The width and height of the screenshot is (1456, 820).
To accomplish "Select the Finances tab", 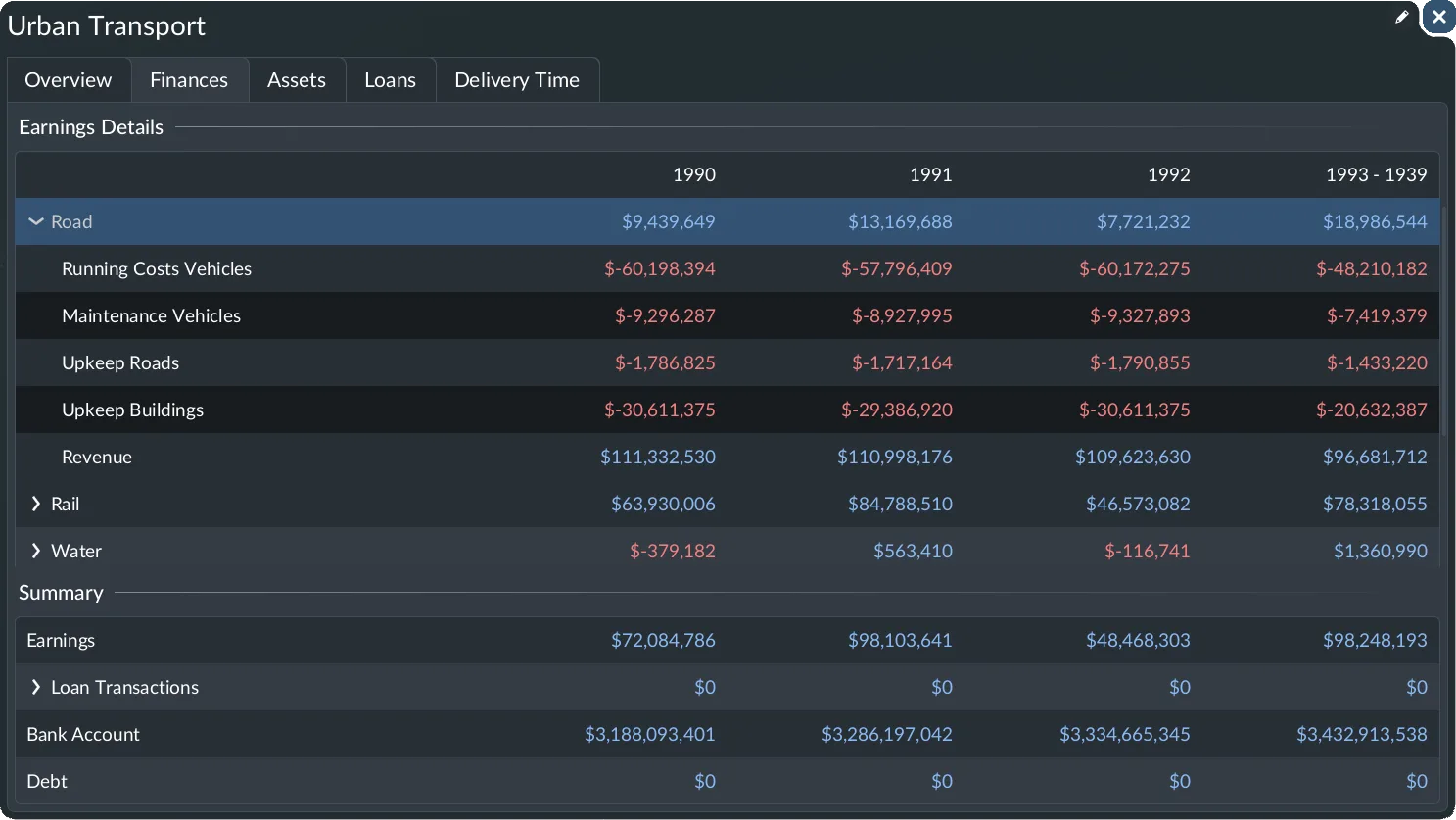I will coord(189,80).
